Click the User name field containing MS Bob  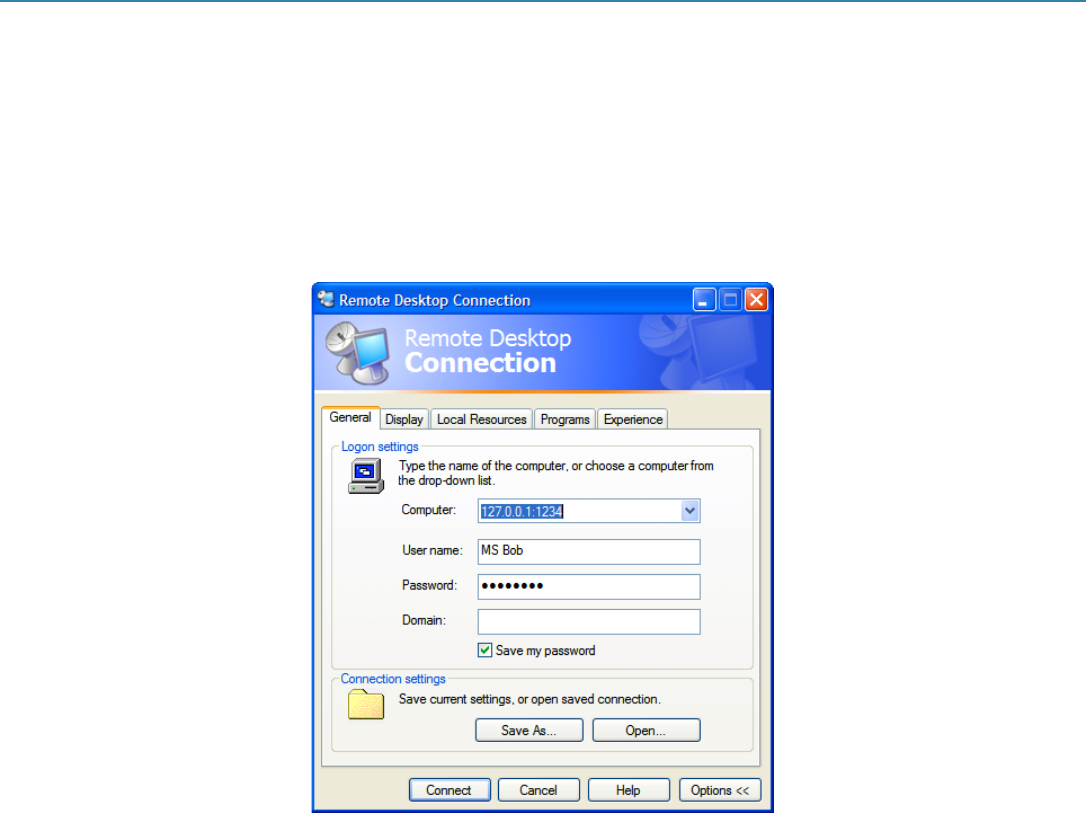tap(589, 551)
